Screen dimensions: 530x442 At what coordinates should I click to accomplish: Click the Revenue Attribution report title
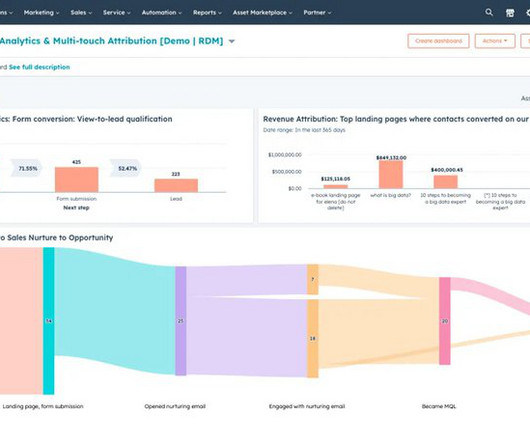click(x=396, y=119)
